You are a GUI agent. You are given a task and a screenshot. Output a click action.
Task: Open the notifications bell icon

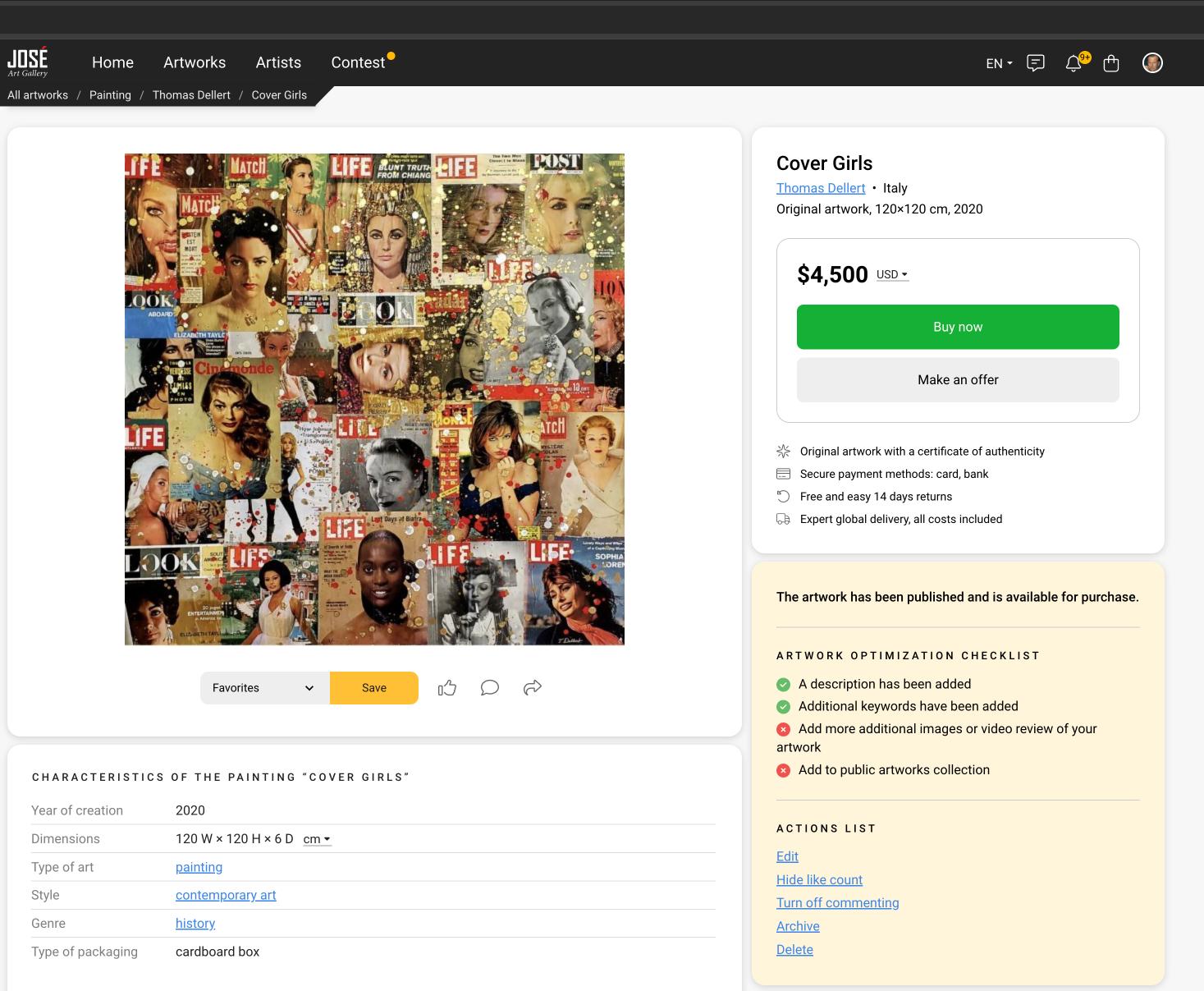1074,63
